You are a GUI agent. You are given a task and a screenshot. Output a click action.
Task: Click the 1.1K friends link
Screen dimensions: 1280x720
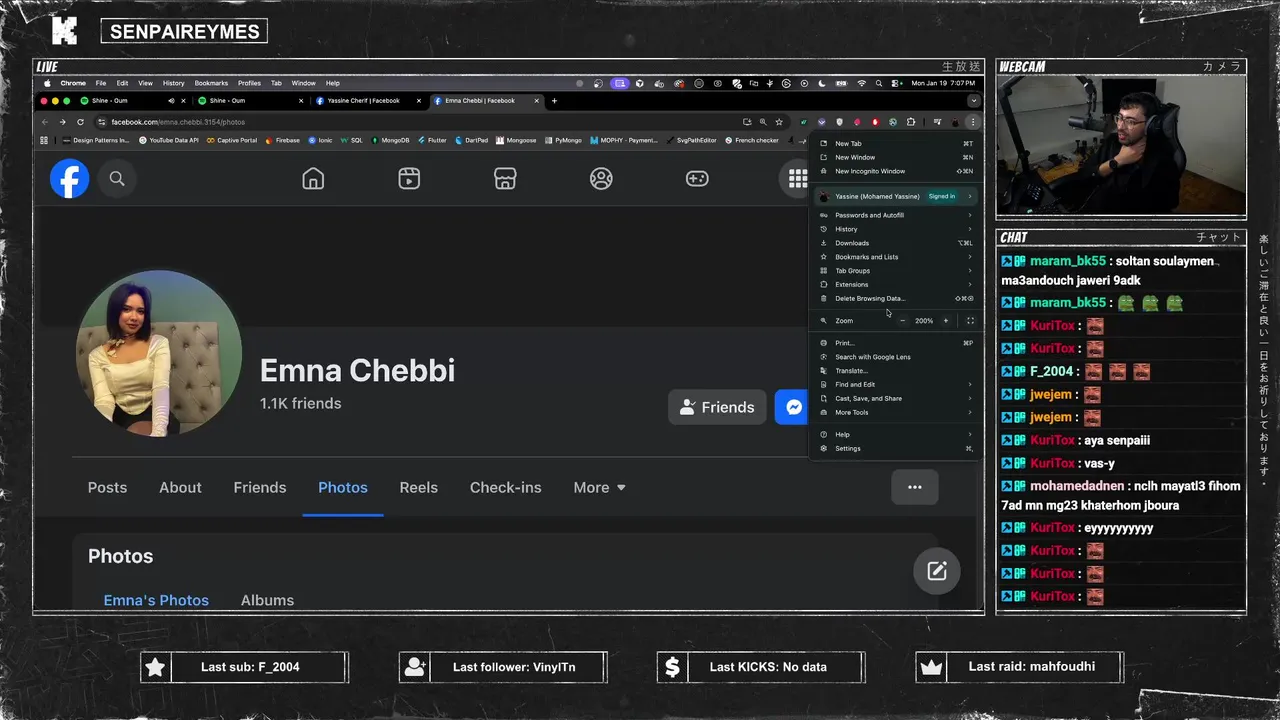point(301,403)
